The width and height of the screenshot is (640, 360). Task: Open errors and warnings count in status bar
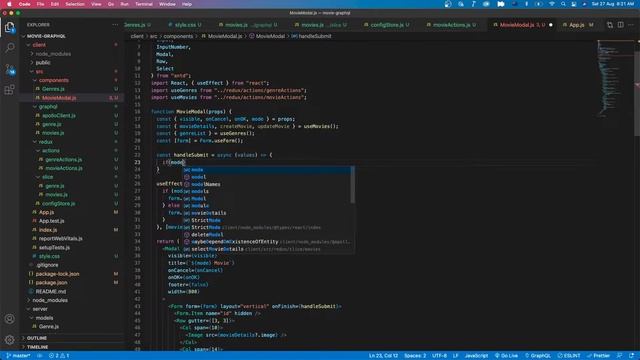tap(59, 356)
